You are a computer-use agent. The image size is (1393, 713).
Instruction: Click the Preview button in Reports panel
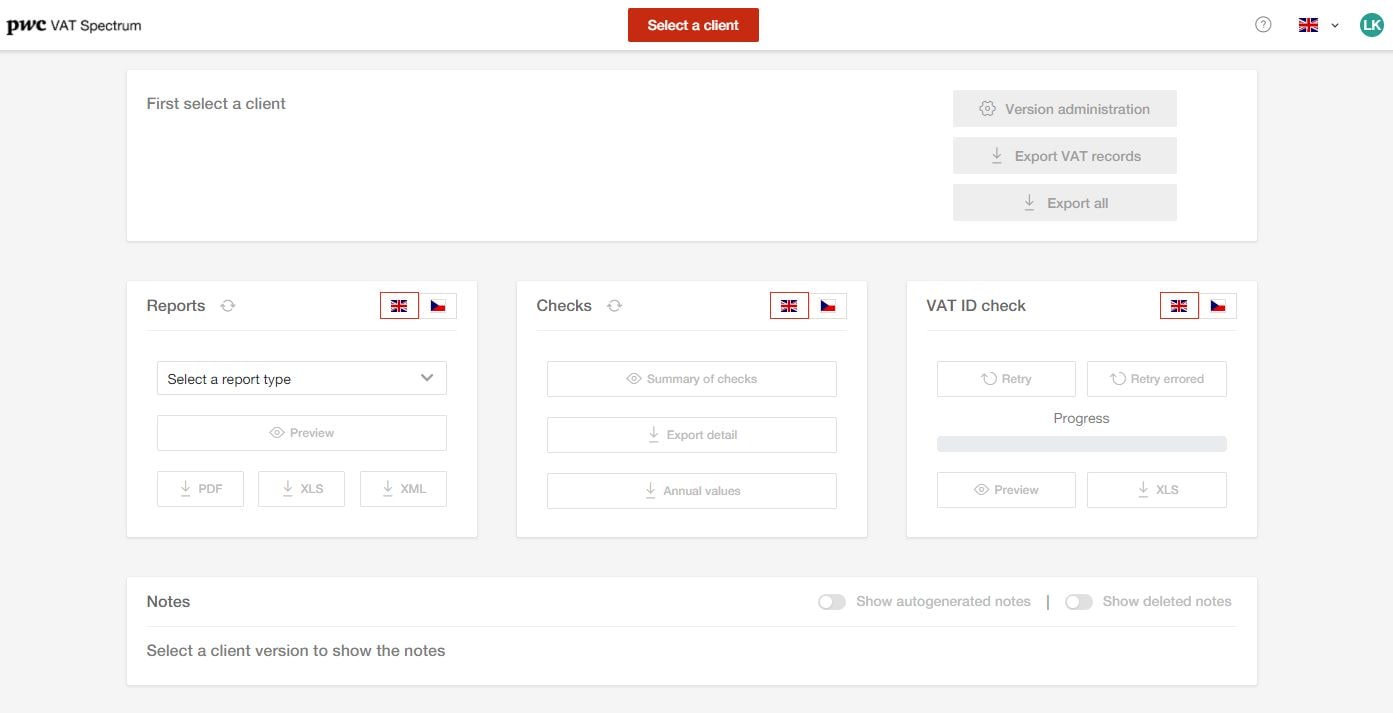point(302,433)
